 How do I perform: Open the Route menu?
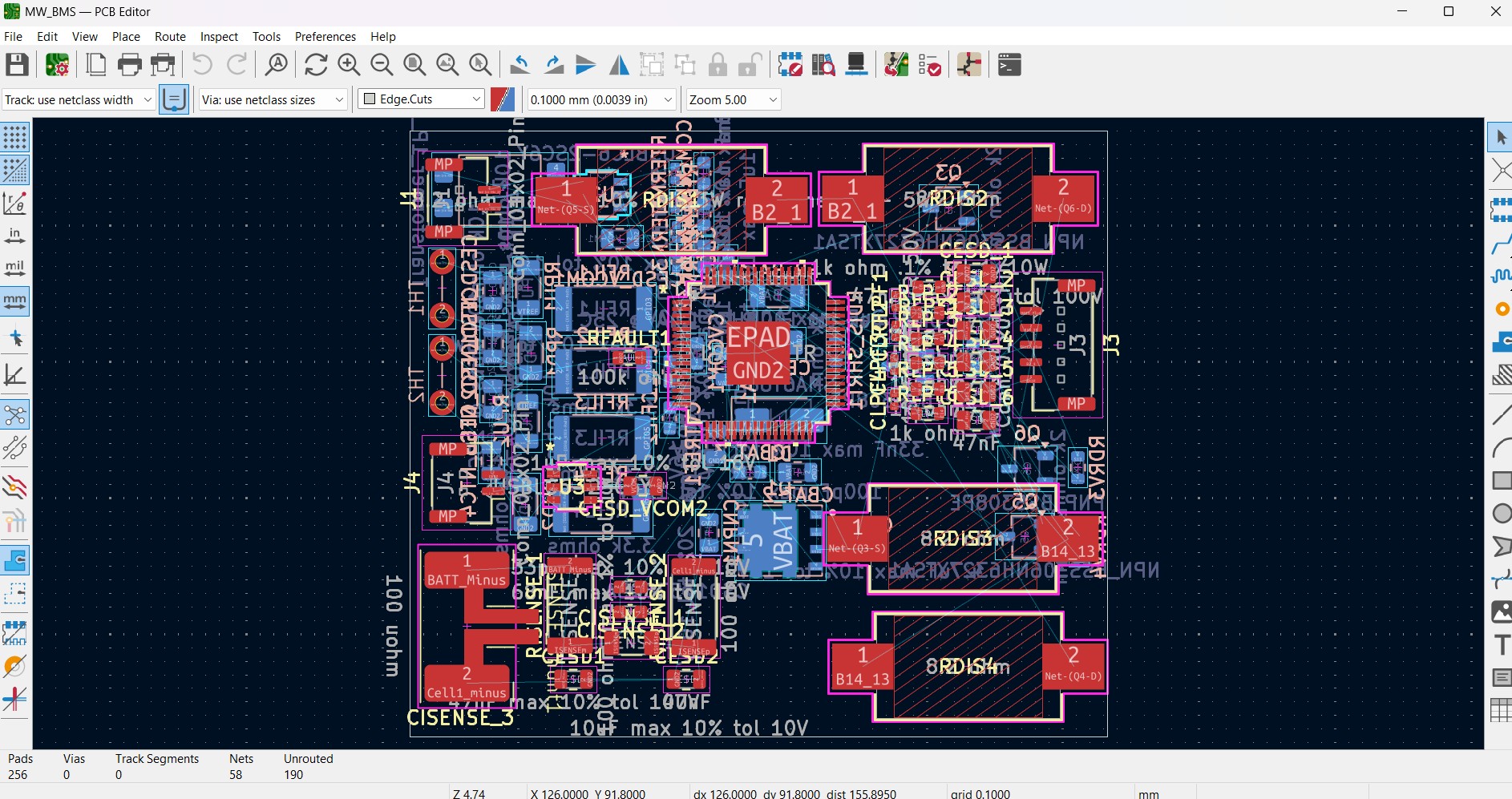click(x=169, y=37)
